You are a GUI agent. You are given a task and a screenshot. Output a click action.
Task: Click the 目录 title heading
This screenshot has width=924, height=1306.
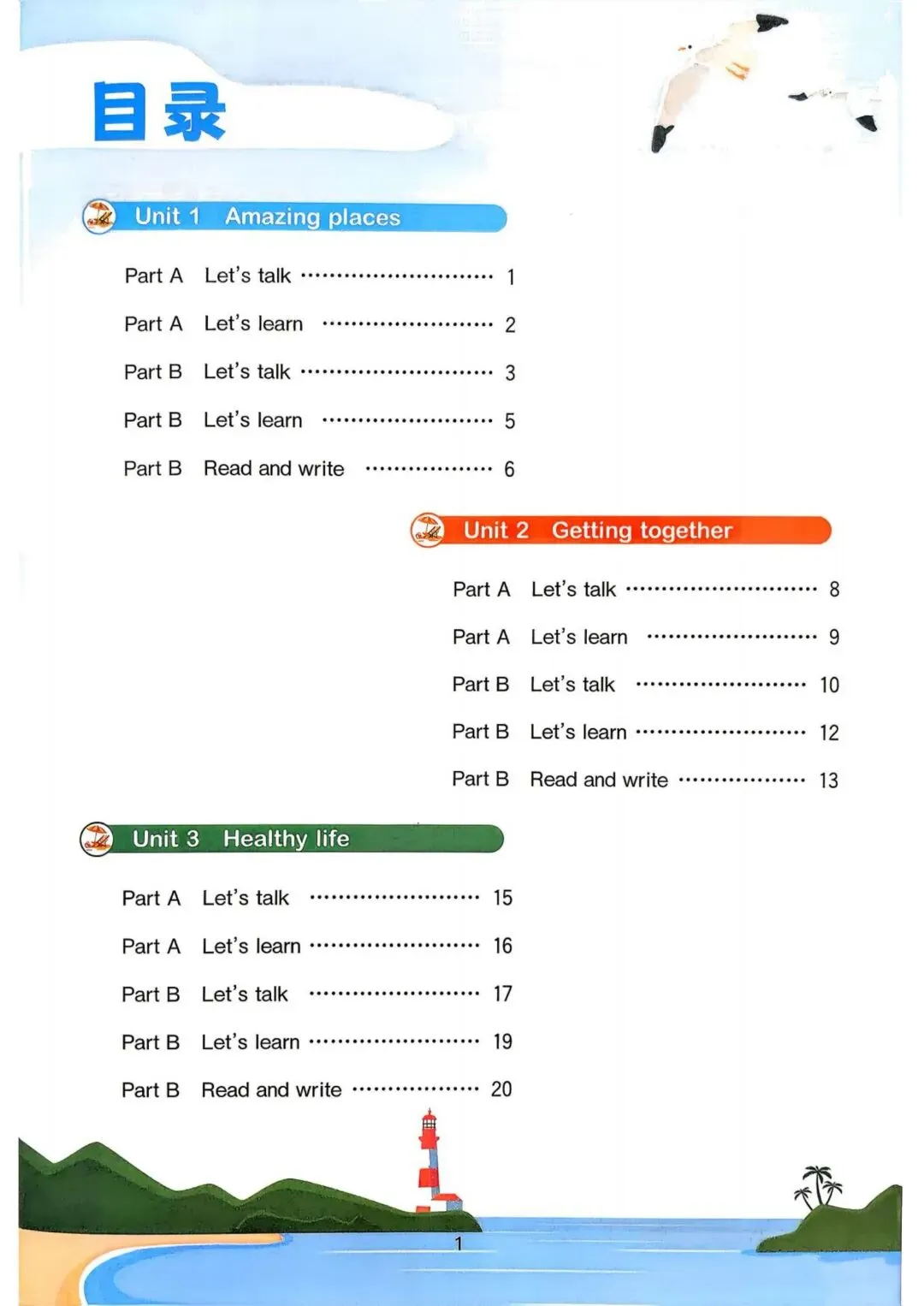159,112
